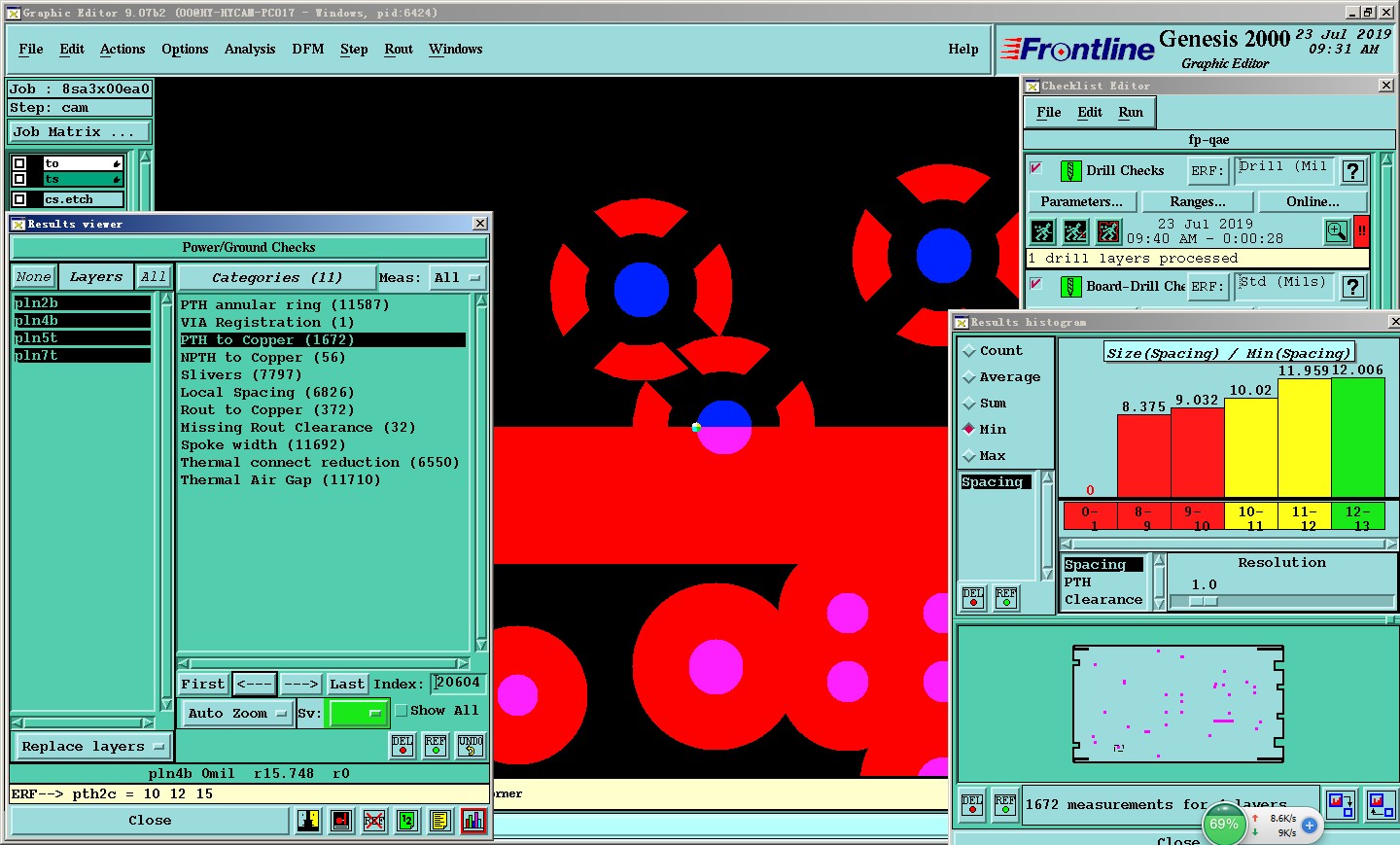Open the Job Matrix selector

click(x=80, y=132)
